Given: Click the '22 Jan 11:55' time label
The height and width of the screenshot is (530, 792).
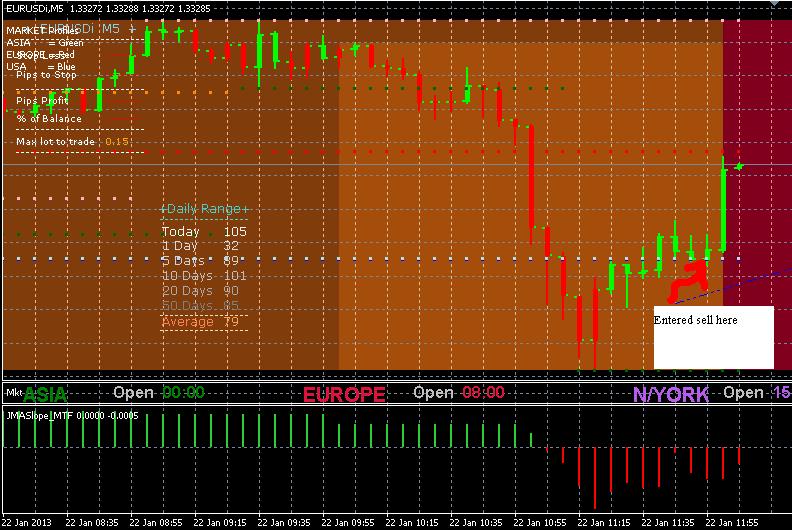Looking at the screenshot, I should coord(732,522).
